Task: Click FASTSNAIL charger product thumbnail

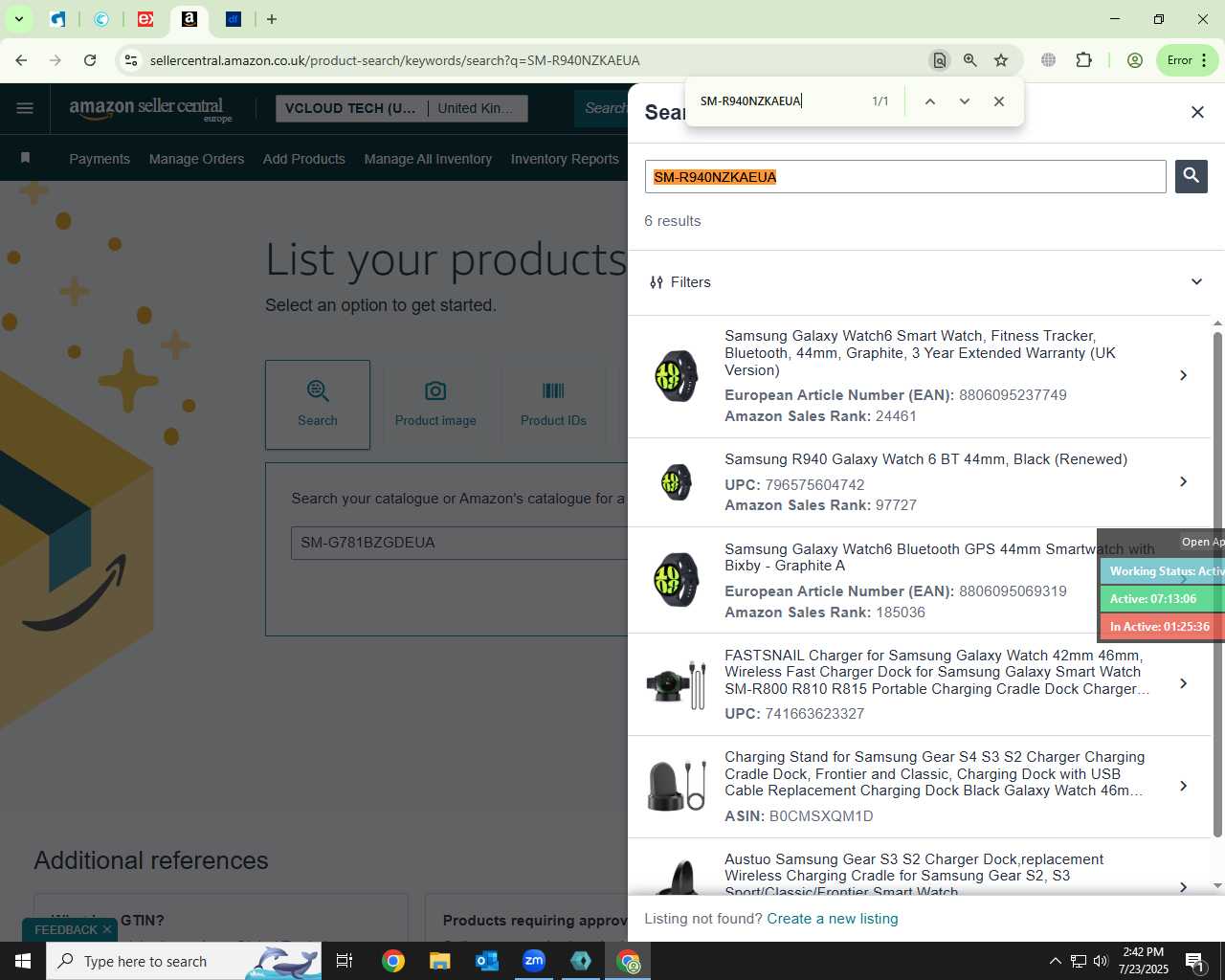Action: click(x=677, y=683)
